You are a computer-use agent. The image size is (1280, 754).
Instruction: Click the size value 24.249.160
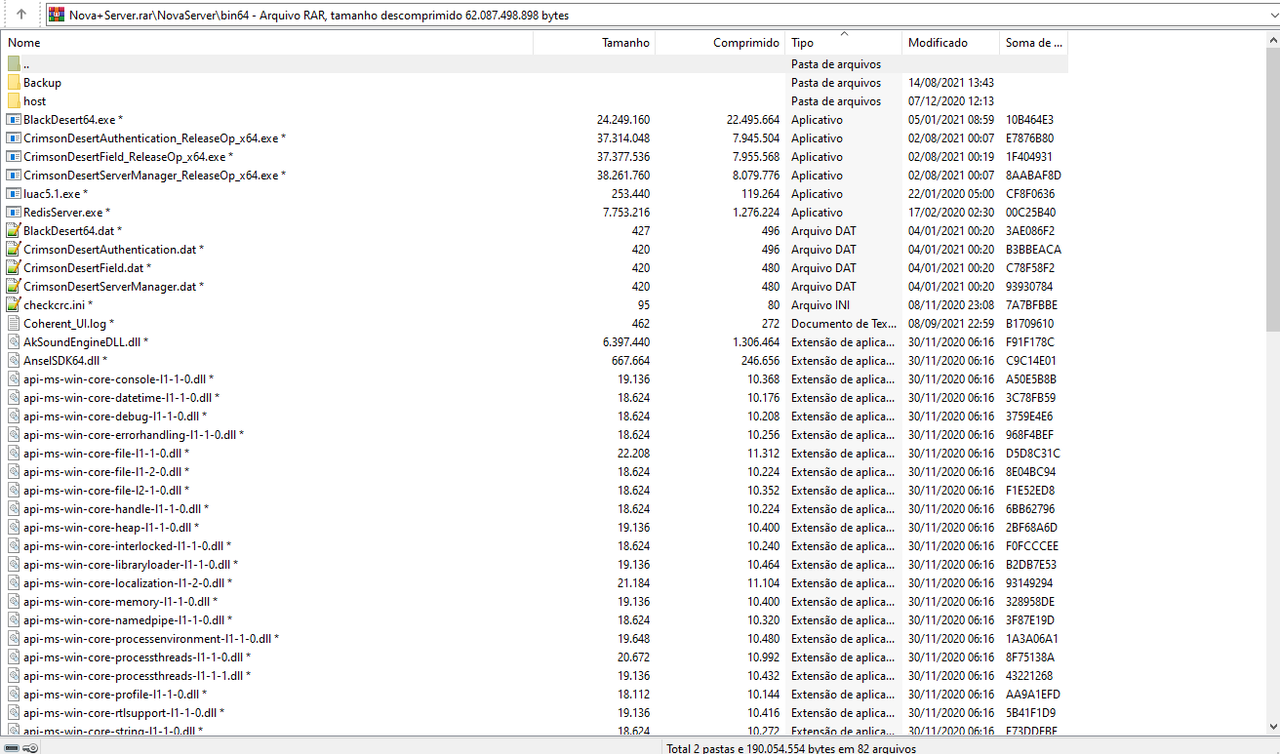click(623, 120)
